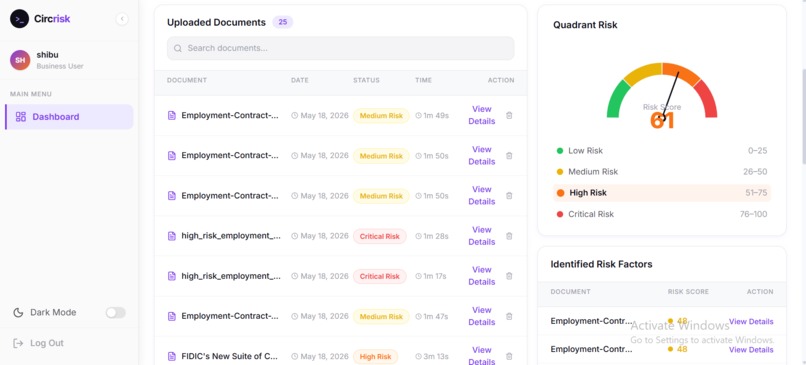
Task: Open the SH user avatar
Action: 20,60
